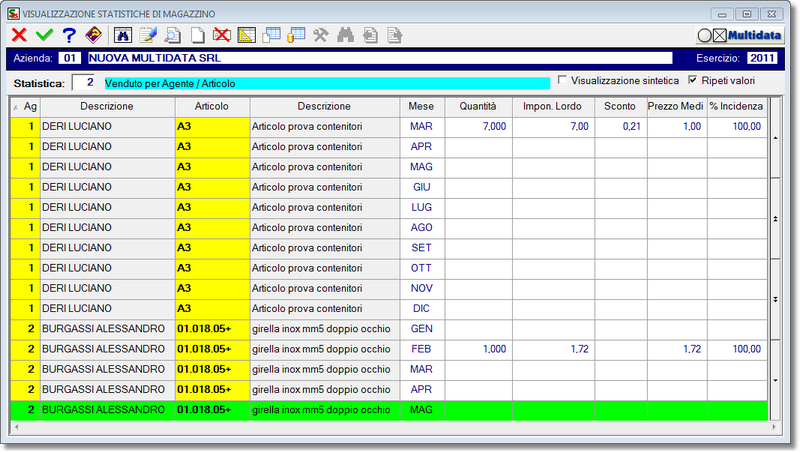Click month AGO in the table
The width and height of the screenshot is (800, 453).
coord(421,228)
